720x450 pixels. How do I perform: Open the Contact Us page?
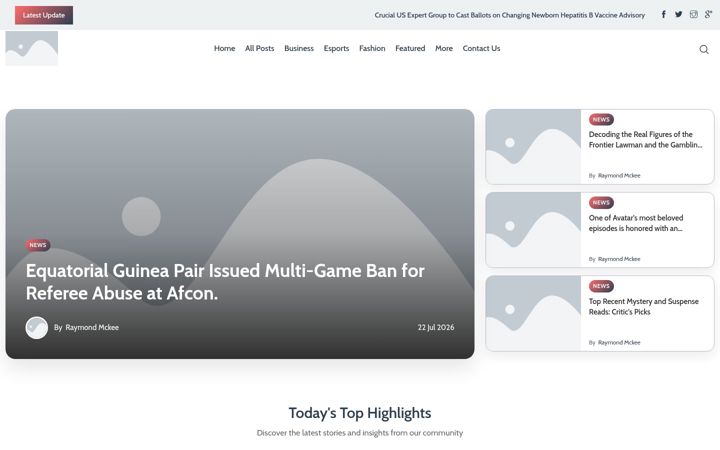point(482,48)
